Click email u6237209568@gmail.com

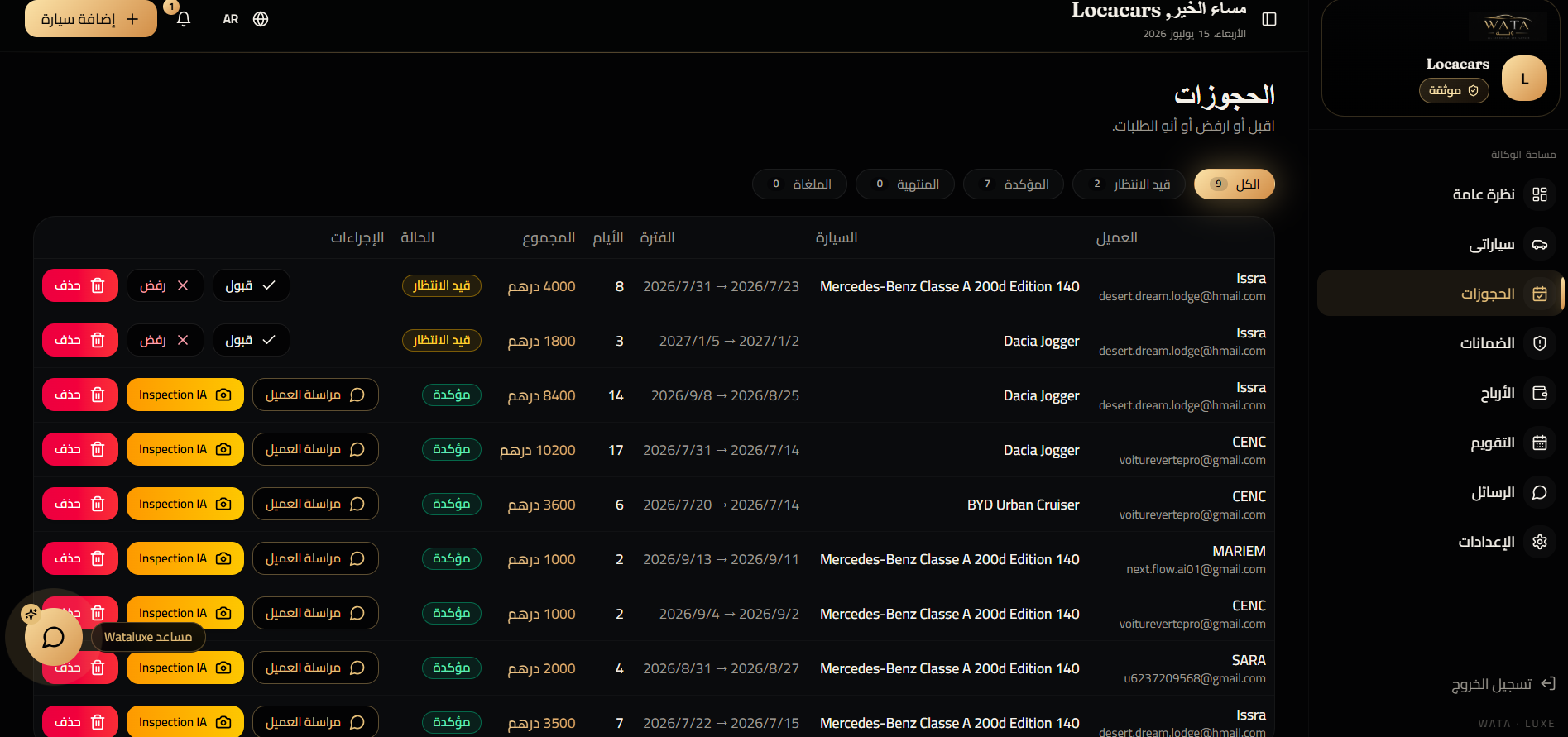(1195, 678)
